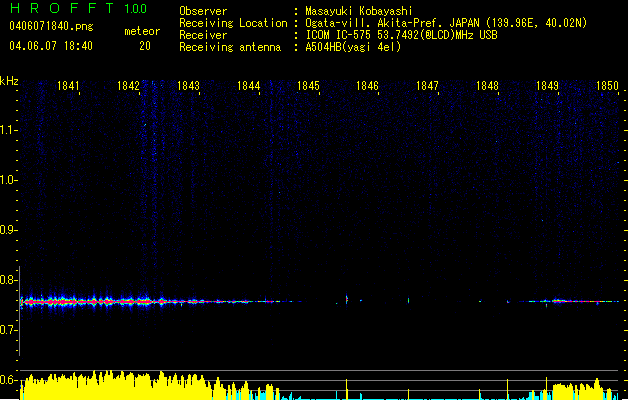The height and width of the screenshot is (400, 629).
Task: Click the Receiving antenna field label
Action: tap(230, 47)
